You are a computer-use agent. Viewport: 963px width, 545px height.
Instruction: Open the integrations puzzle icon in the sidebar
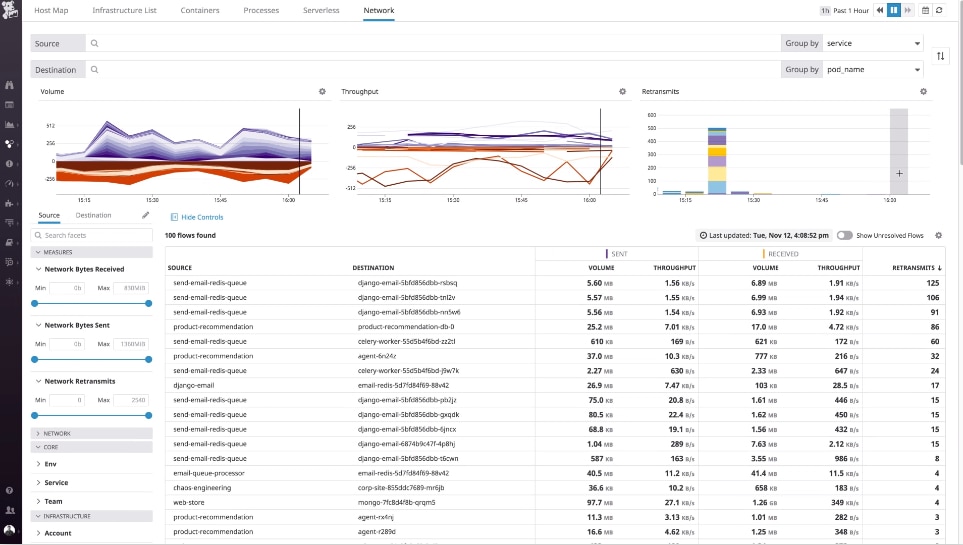coord(9,203)
